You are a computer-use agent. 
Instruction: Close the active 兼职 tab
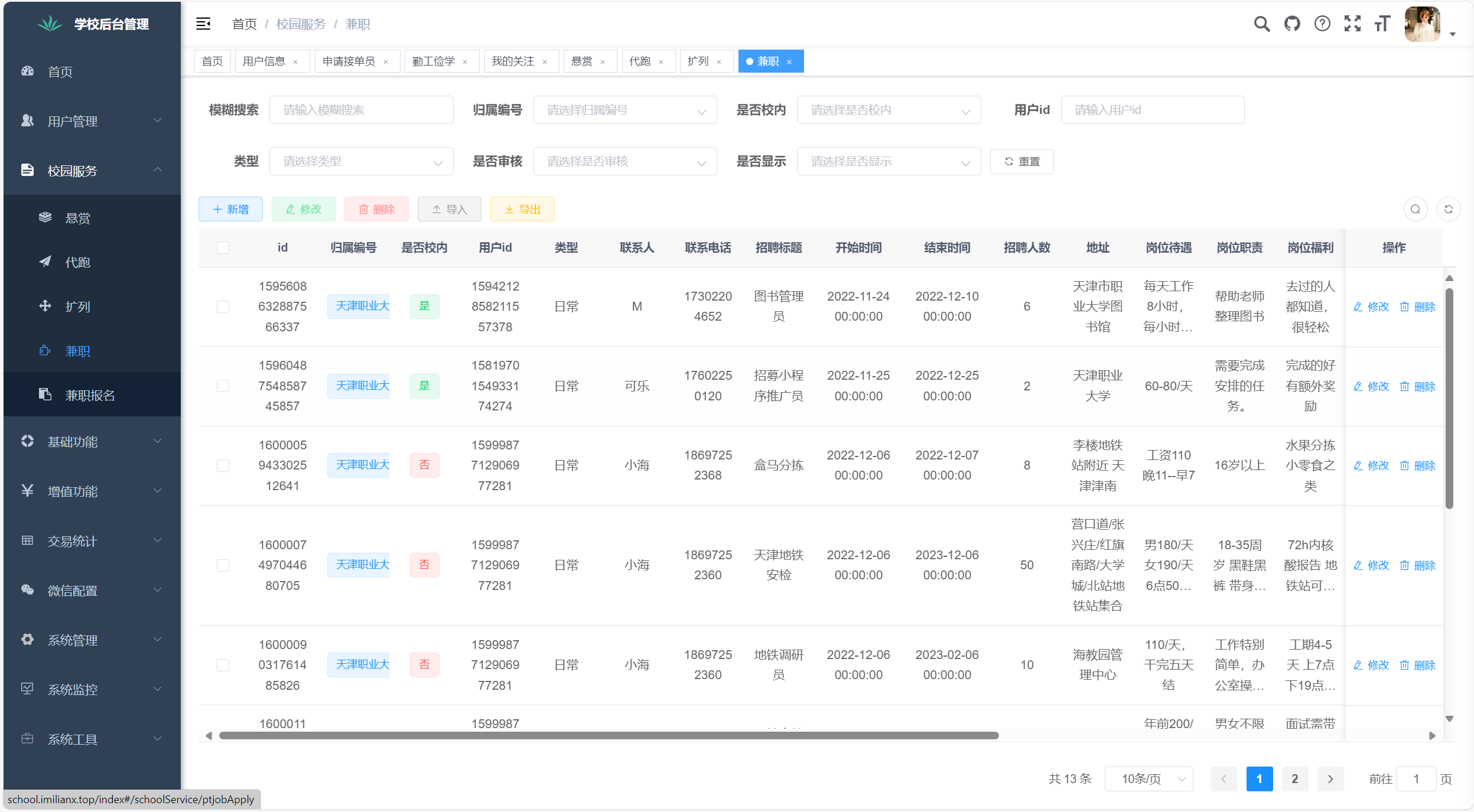tap(789, 62)
